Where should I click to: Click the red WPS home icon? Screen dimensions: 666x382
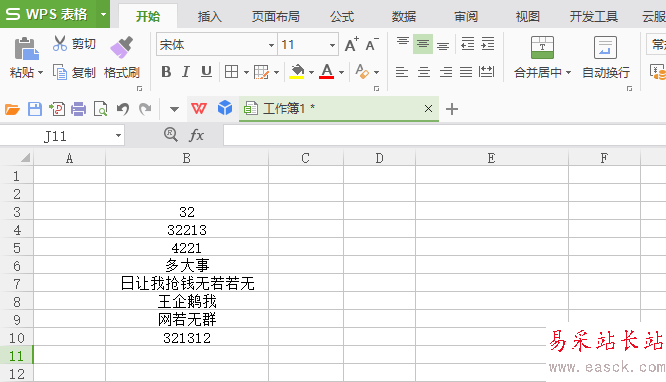(x=199, y=109)
